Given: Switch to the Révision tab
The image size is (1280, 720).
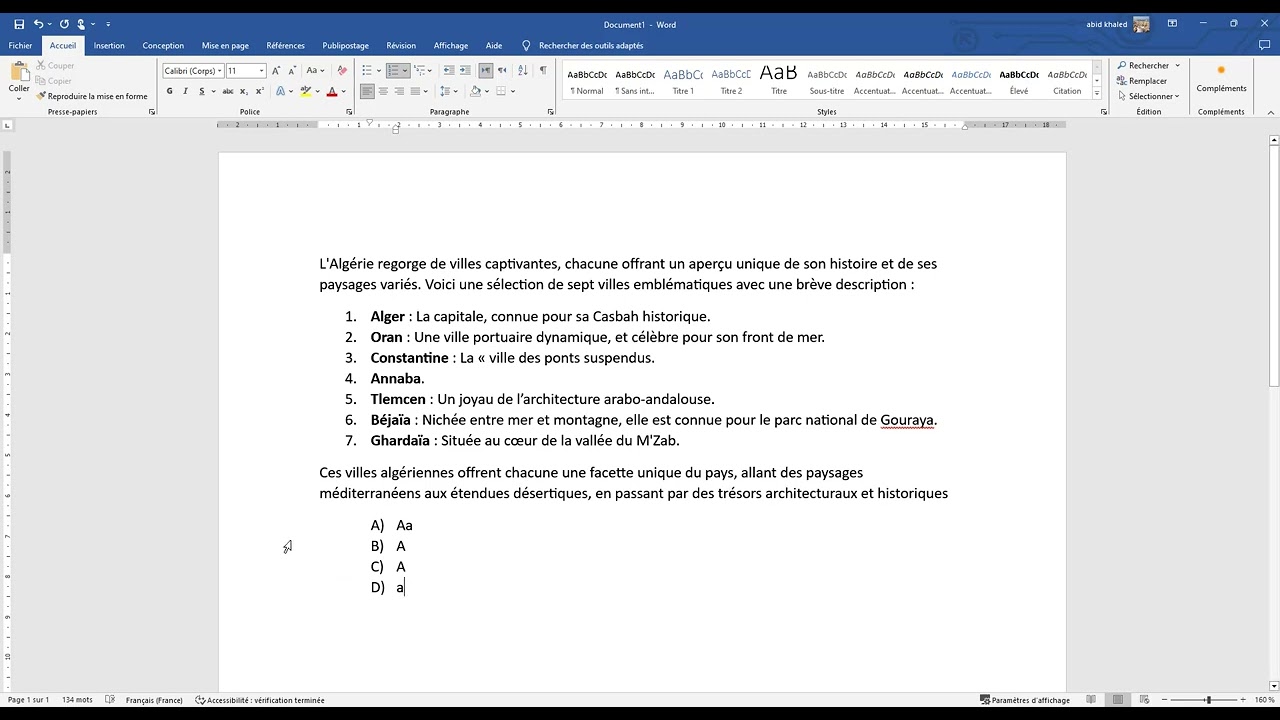Looking at the screenshot, I should coord(401,45).
